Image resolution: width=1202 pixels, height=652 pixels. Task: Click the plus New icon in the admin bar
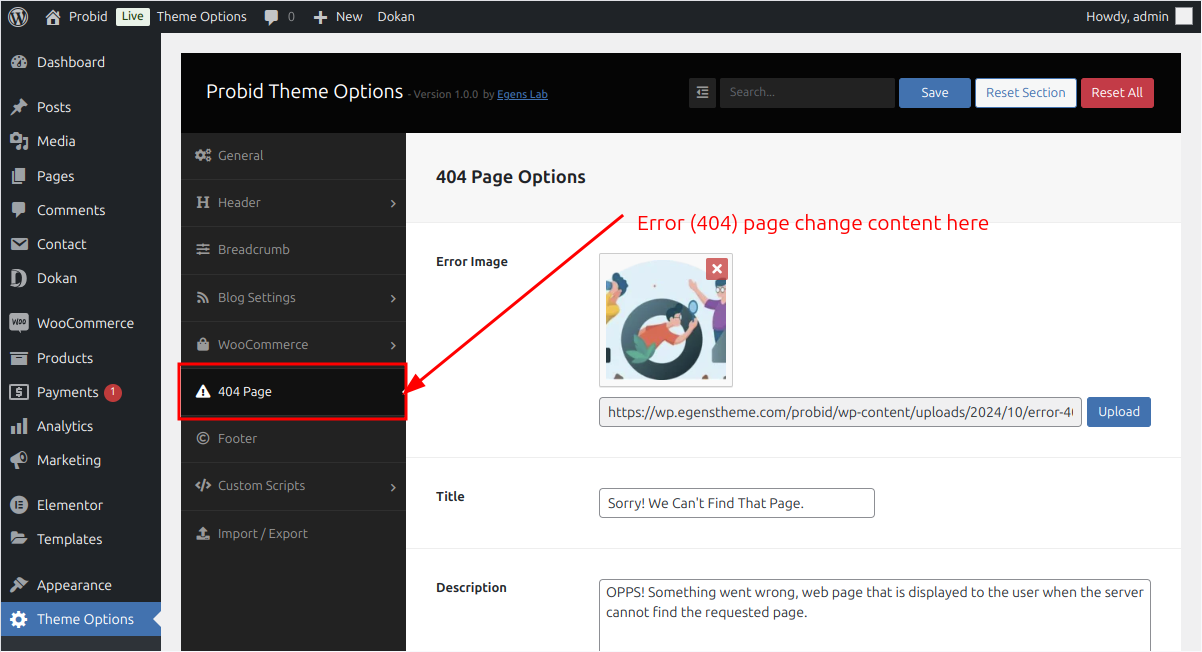320,17
